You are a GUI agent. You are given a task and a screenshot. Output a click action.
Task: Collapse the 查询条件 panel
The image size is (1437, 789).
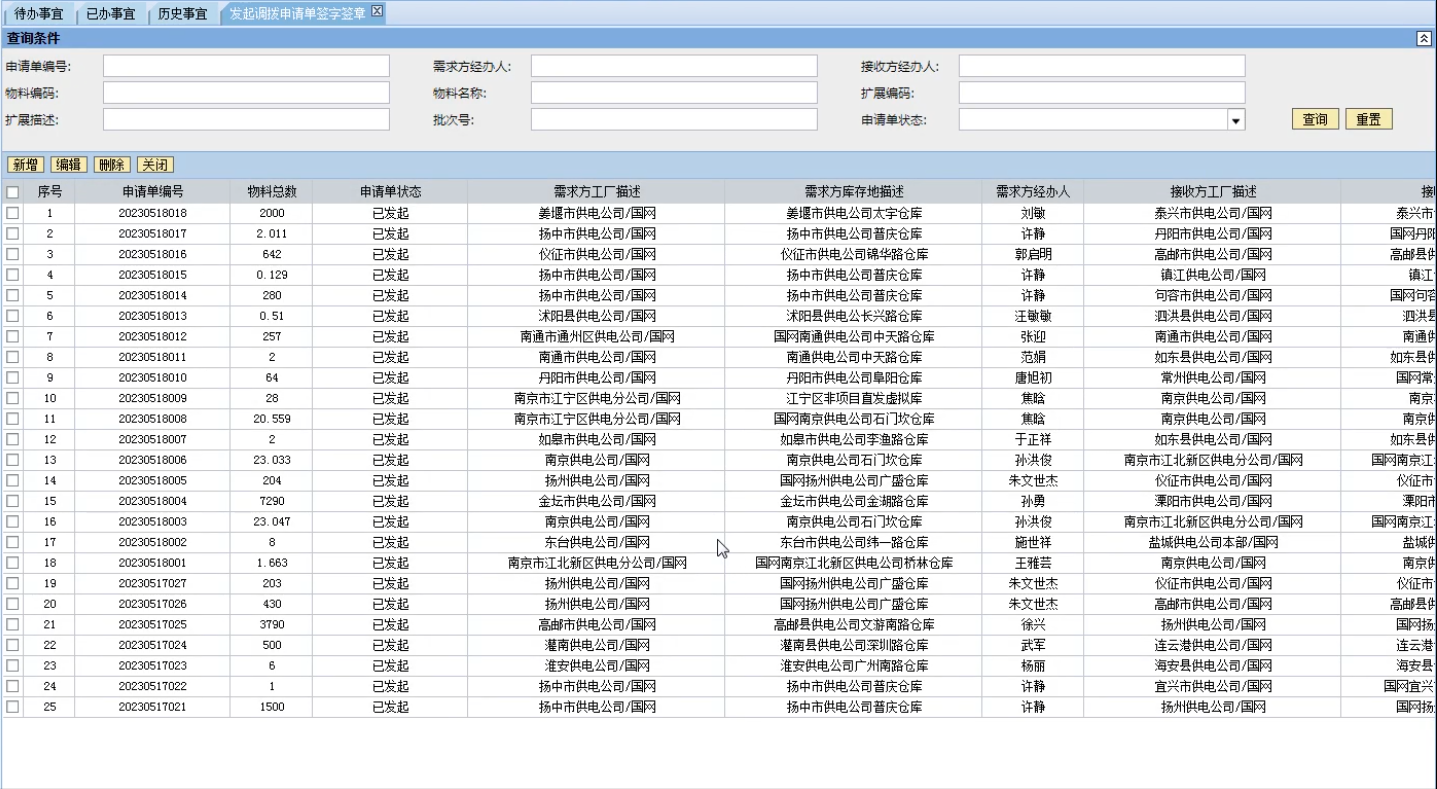click(x=1424, y=38)
